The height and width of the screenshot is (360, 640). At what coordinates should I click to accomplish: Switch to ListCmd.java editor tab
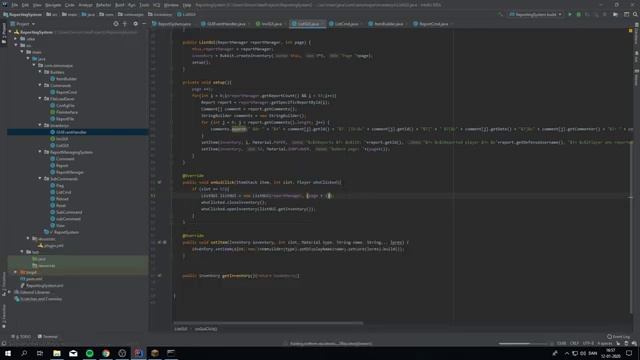(344, 24)
